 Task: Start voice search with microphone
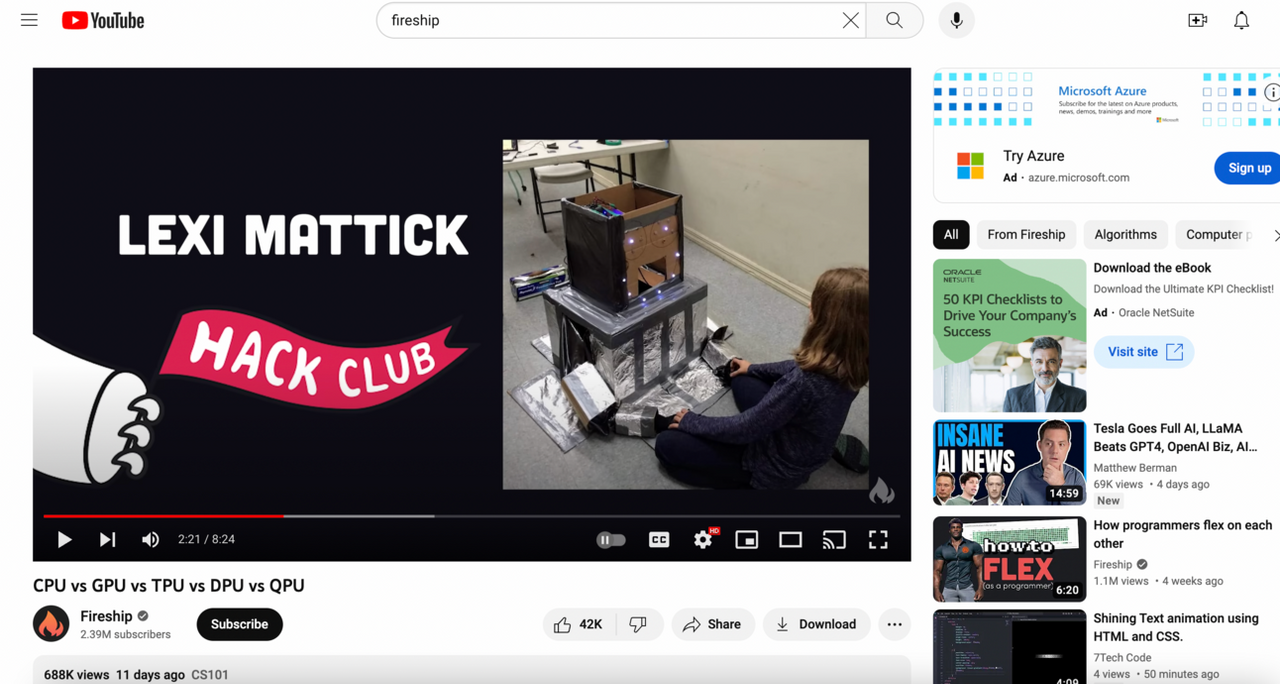coord(956,20)
